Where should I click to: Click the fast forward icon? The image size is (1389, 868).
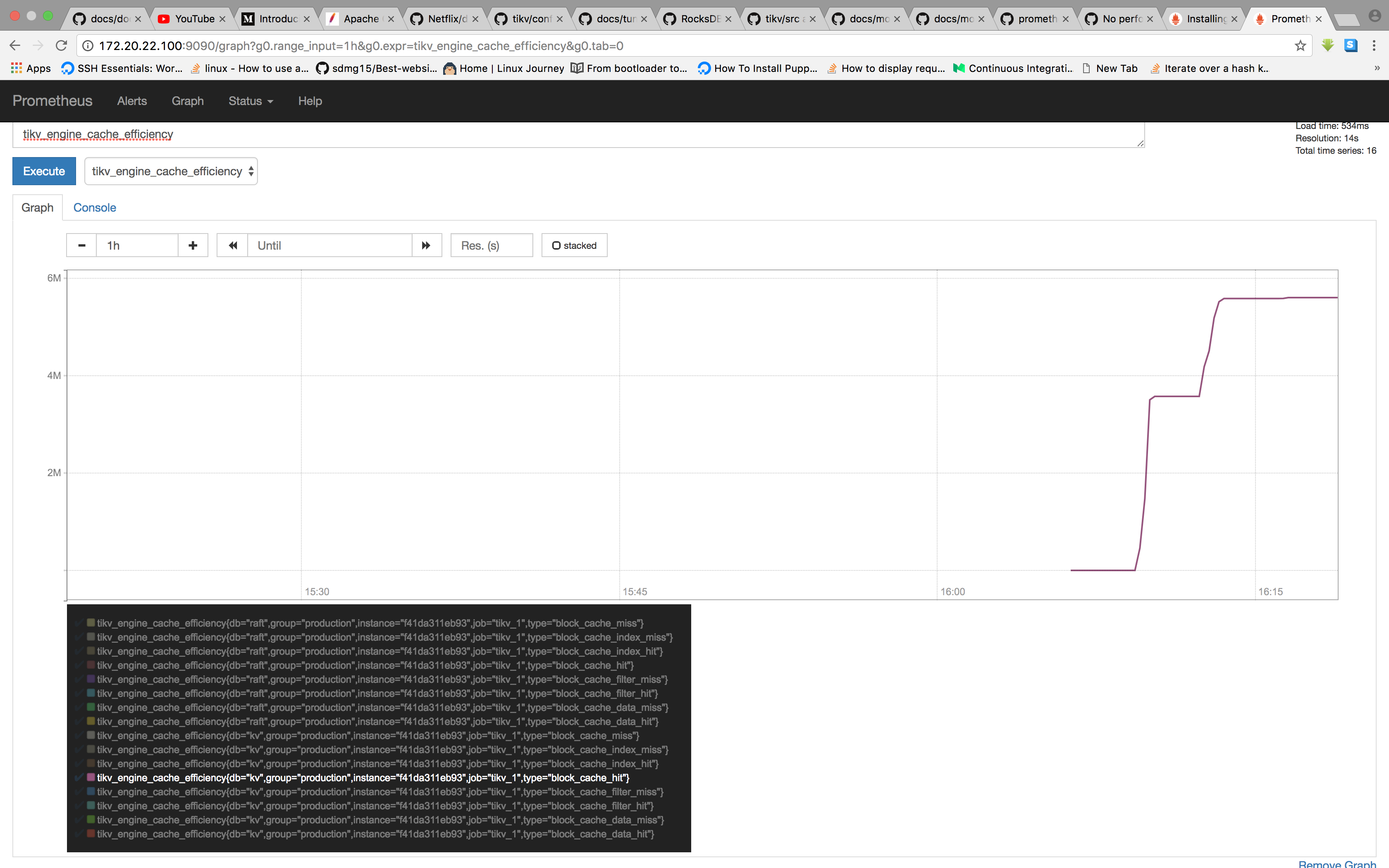coord(427,245)
